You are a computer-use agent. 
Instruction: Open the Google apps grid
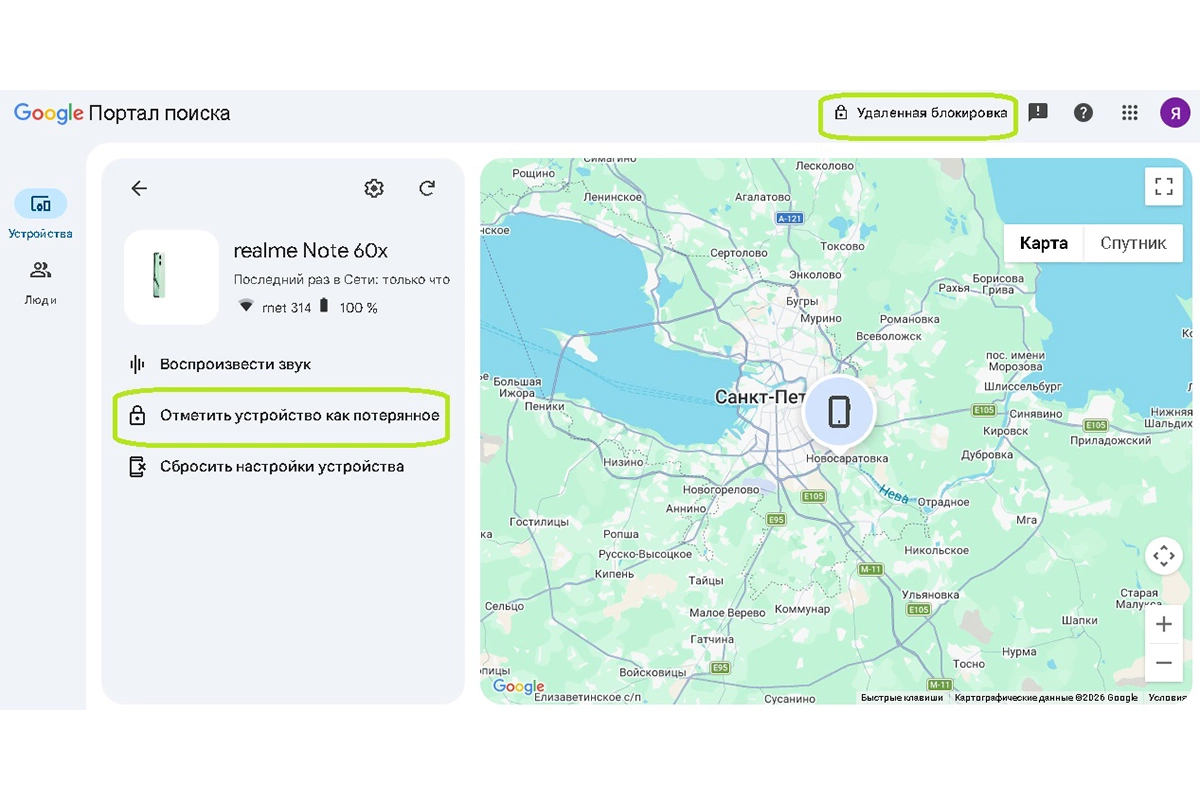[x=1130, y=112]
